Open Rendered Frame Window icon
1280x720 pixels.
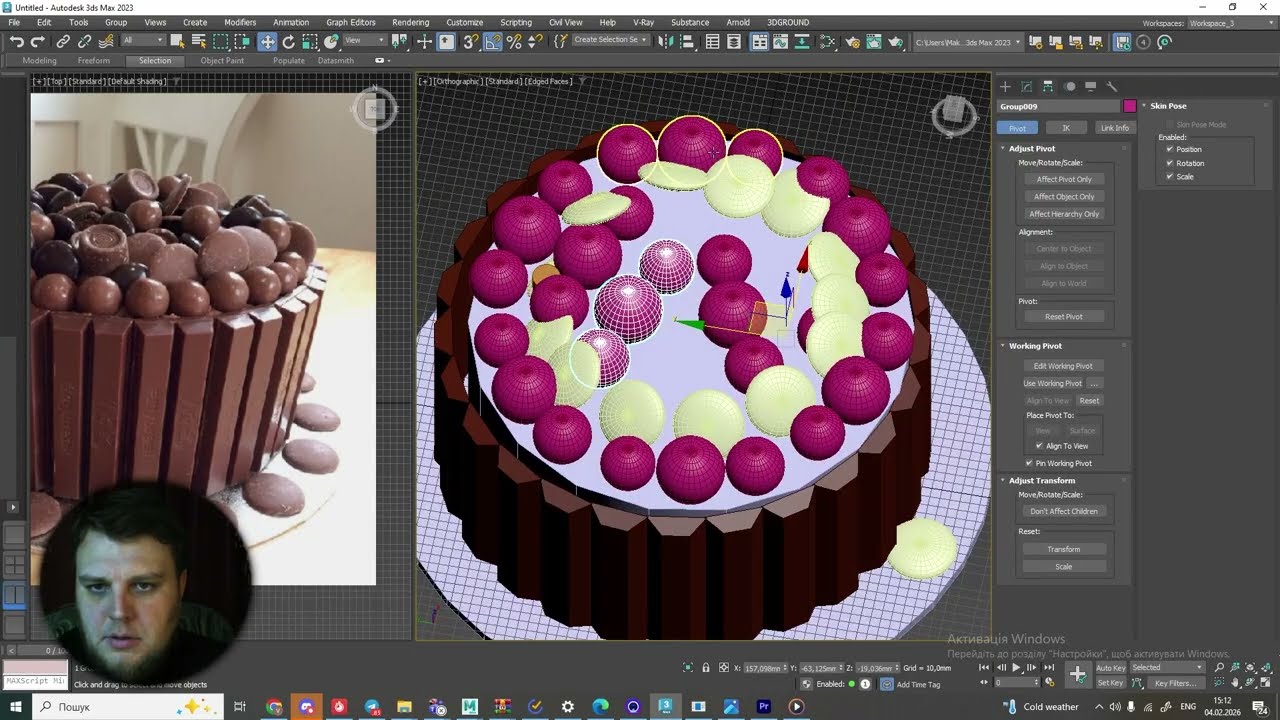pos(874,41)
